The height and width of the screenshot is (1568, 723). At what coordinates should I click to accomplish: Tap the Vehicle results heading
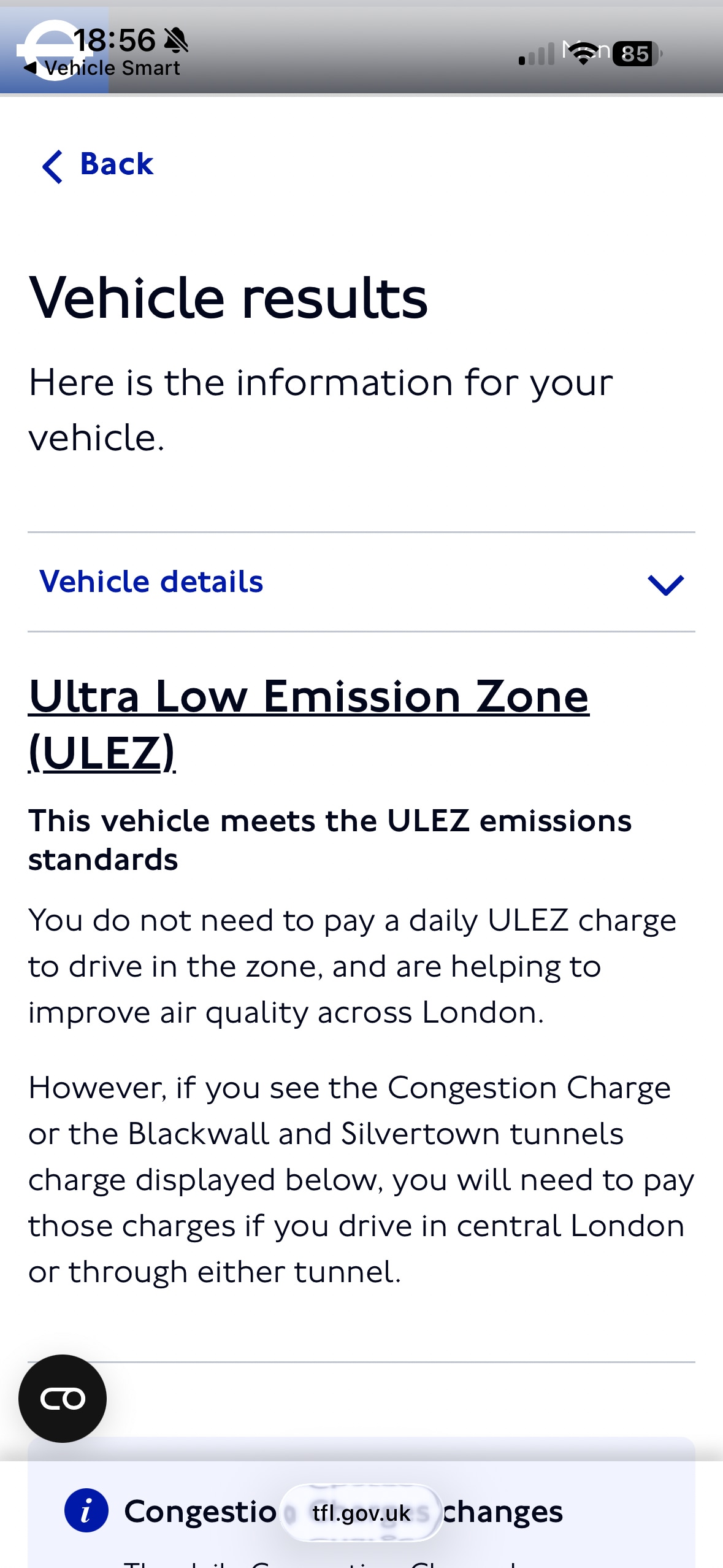[x=228, y=298]
